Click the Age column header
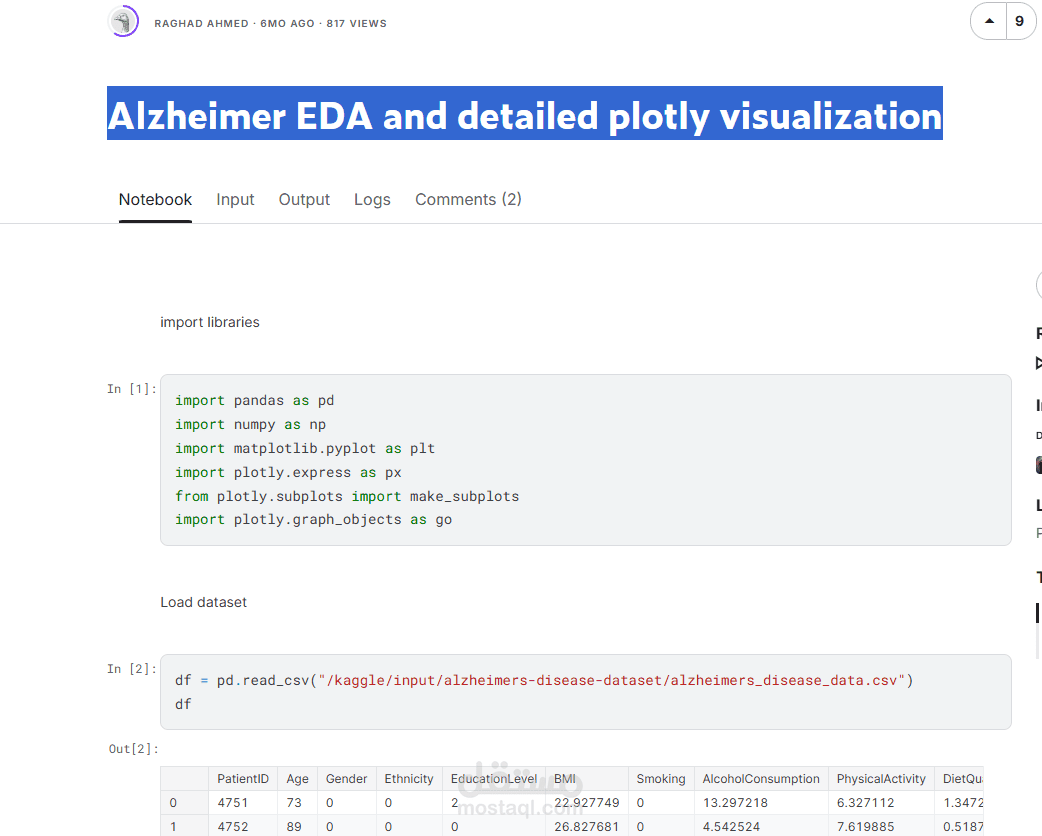 (x=298, y=779)
